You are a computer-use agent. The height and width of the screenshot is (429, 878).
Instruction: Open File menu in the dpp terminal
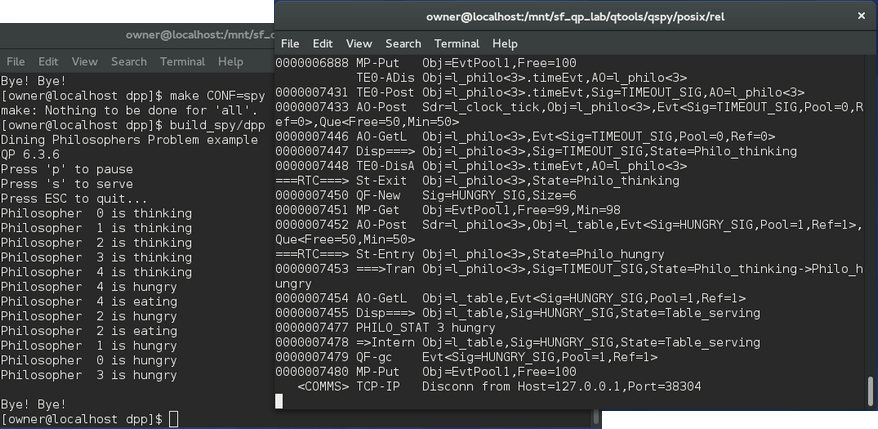[x=16, y=62]
